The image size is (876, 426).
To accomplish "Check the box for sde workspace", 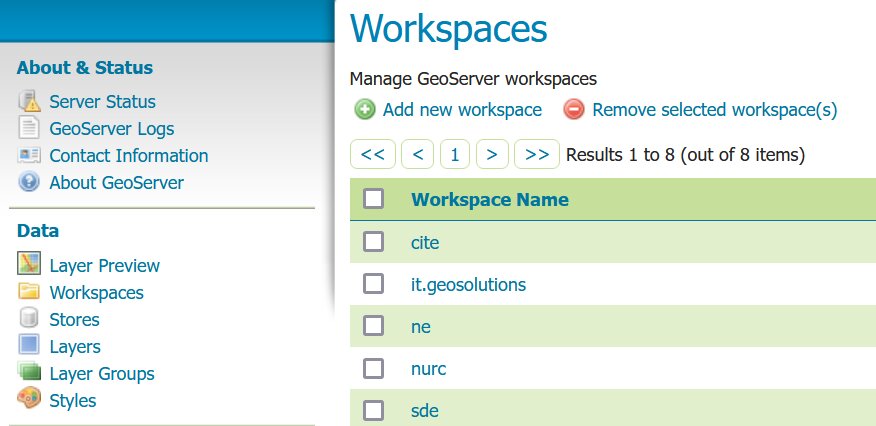I will point(373,410).
